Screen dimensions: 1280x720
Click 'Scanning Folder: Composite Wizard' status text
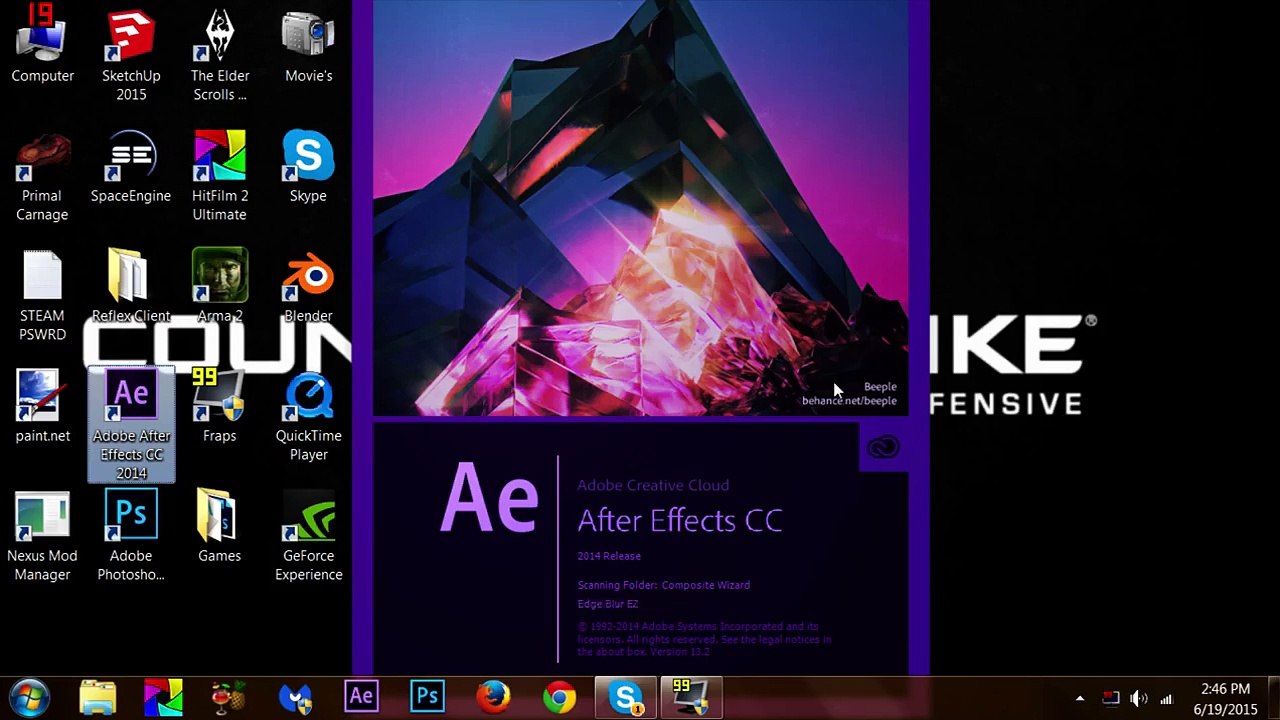(x=663, y=585)
